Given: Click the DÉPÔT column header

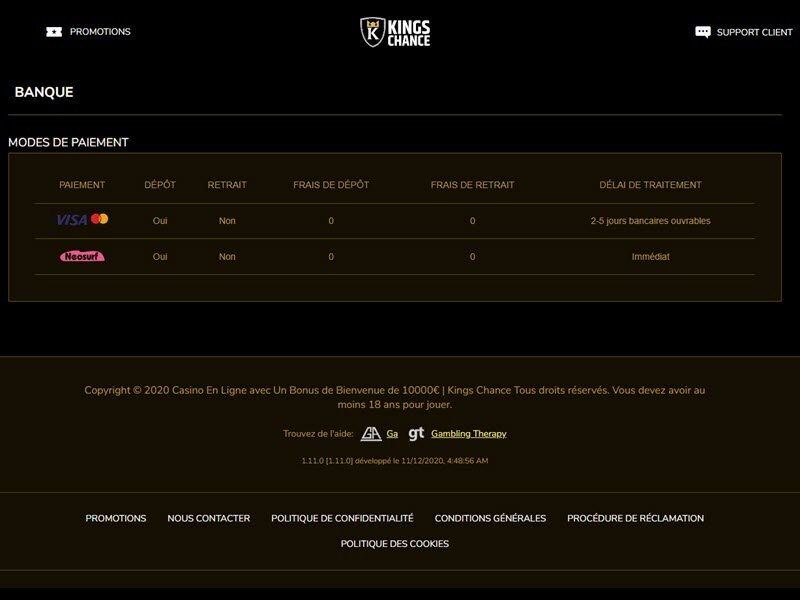Looking at the screenshot, I should click(160, 185).
